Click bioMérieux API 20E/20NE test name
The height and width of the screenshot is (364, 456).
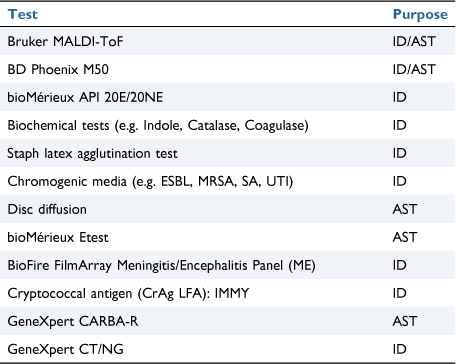coord(85,97)
